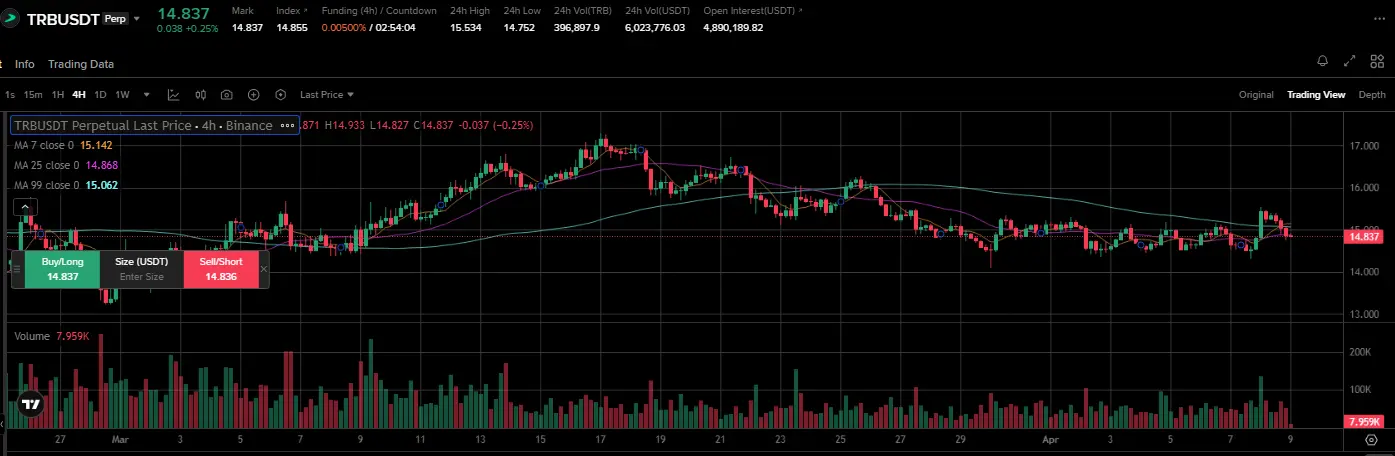Click the Buy/Long 14.837 button
The height and width of the screenshot is (456, 1395).
pos(62,269)
